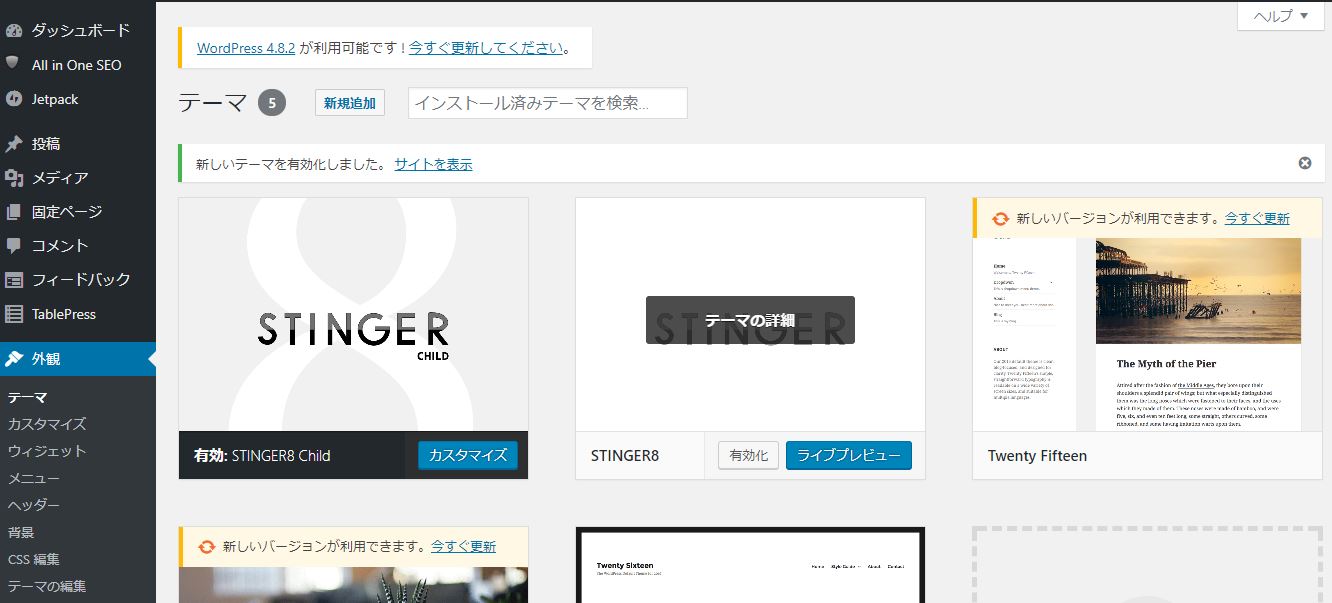
Task: Click the media icon beside メディア
Action: 14,178
